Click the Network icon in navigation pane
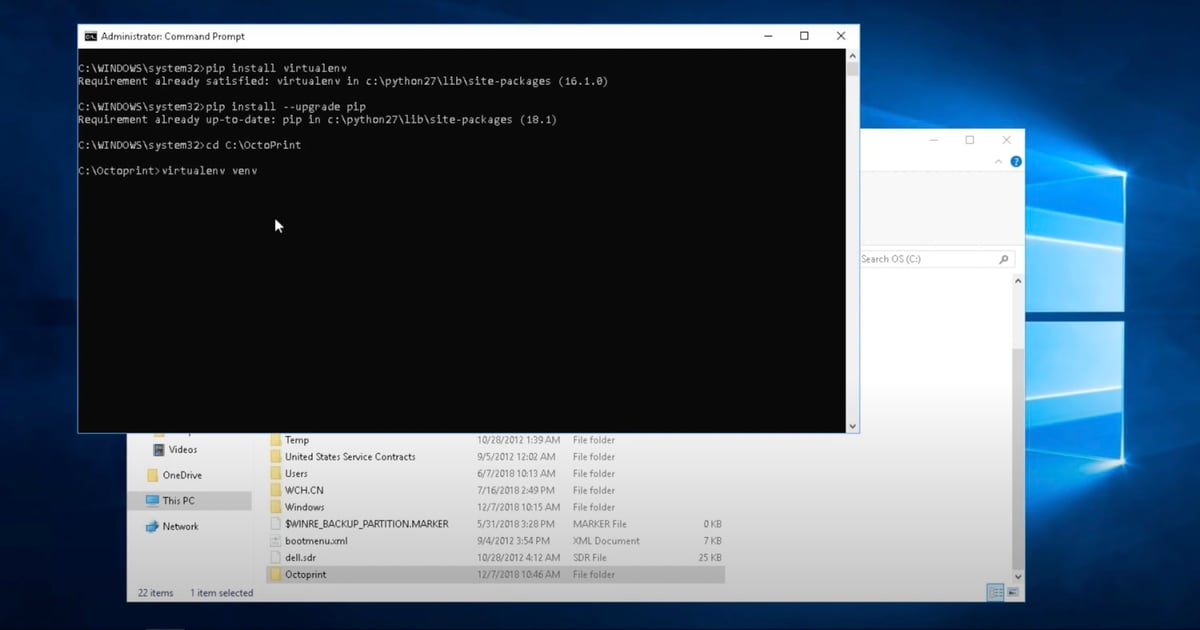Screen dimensions: 1200x630 coord(152,527)
